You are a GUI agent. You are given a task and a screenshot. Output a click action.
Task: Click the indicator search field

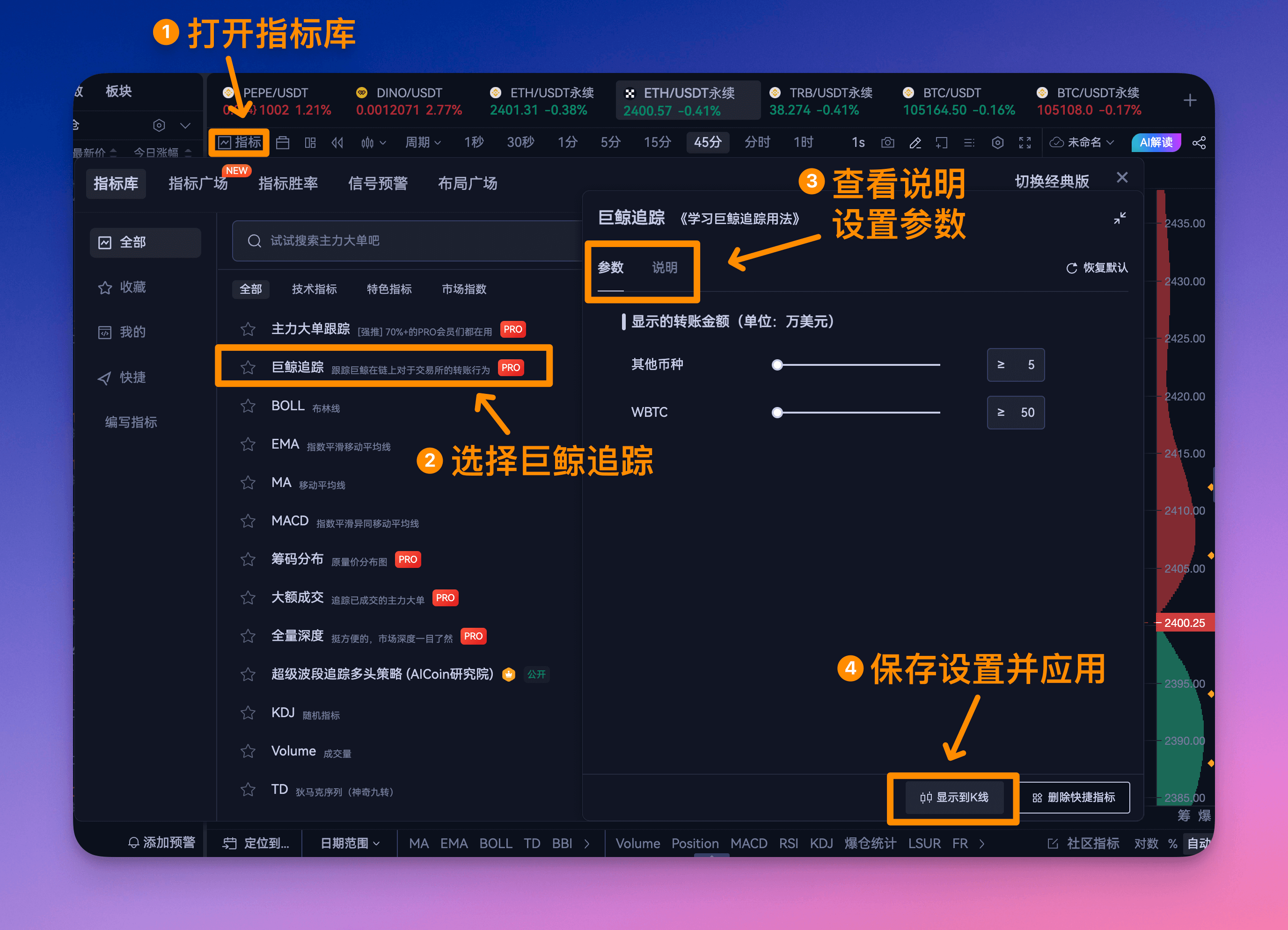click(407, 241)
